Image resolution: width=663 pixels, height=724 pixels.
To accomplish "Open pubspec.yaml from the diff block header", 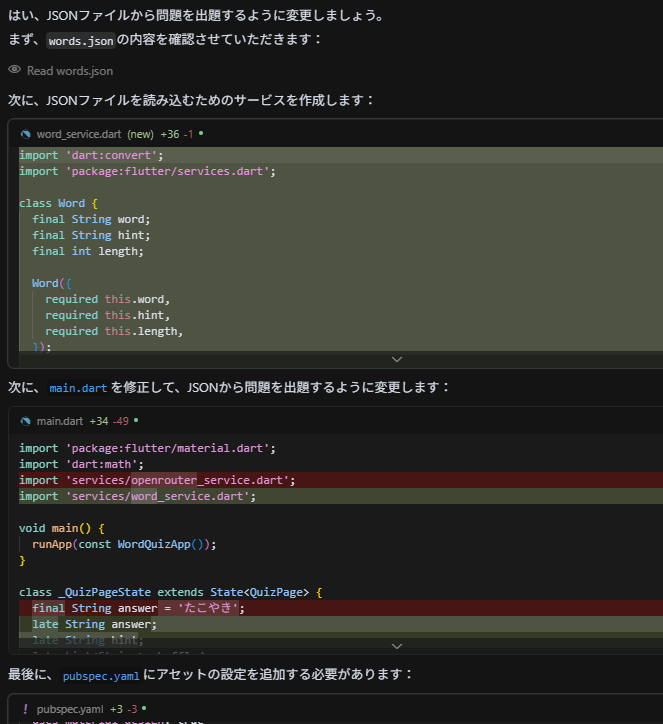I will coord(70,709).
